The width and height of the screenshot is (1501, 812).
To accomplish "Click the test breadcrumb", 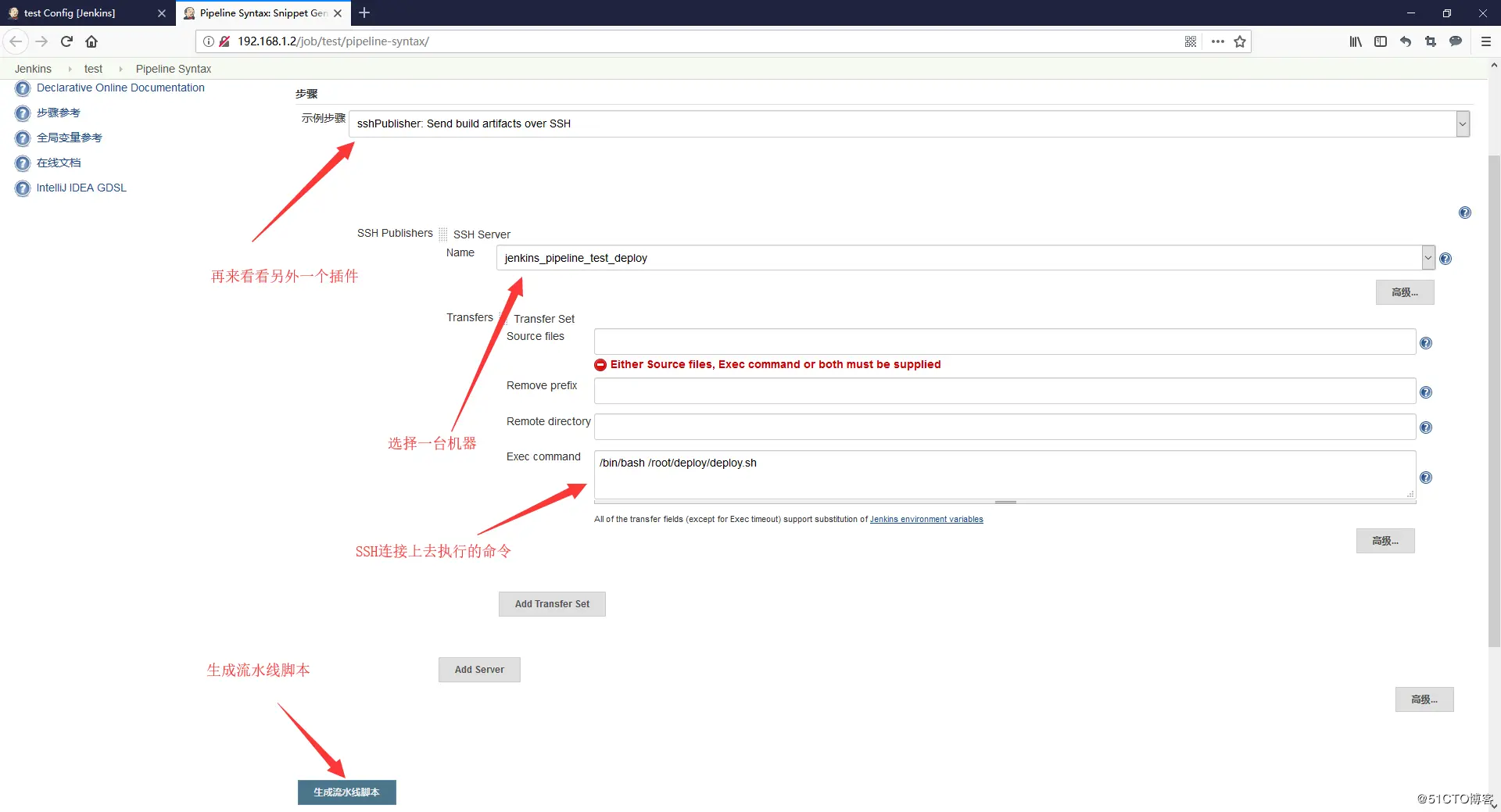I will coord(93,69).
